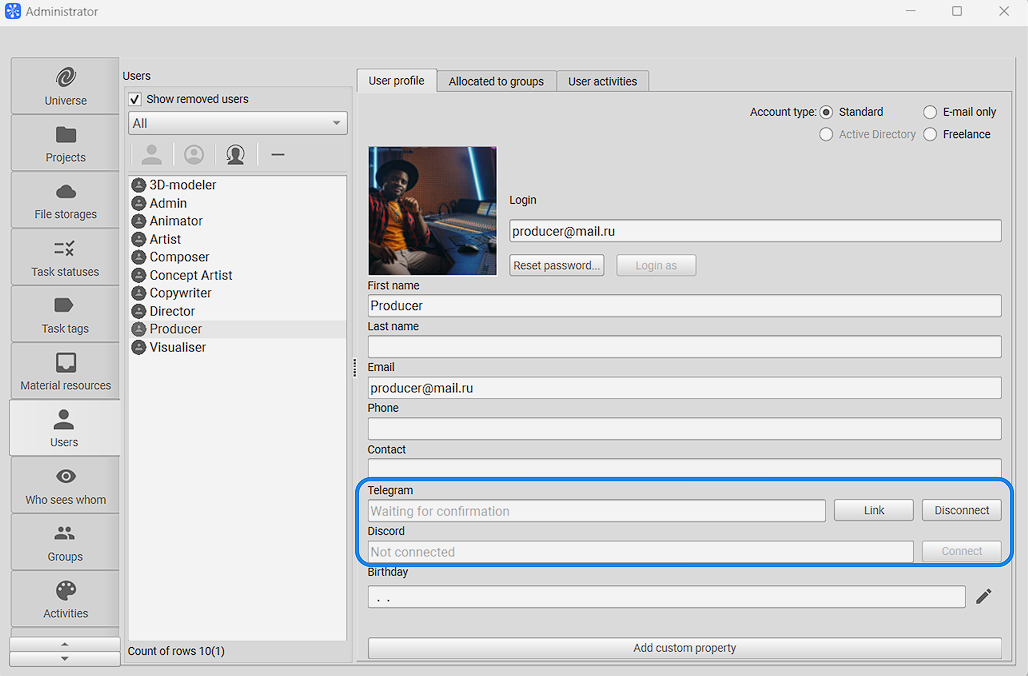Click the user bust silhouette toolbar icon
Viewport: 1028px width, 676px height.
tap(235, 155)
